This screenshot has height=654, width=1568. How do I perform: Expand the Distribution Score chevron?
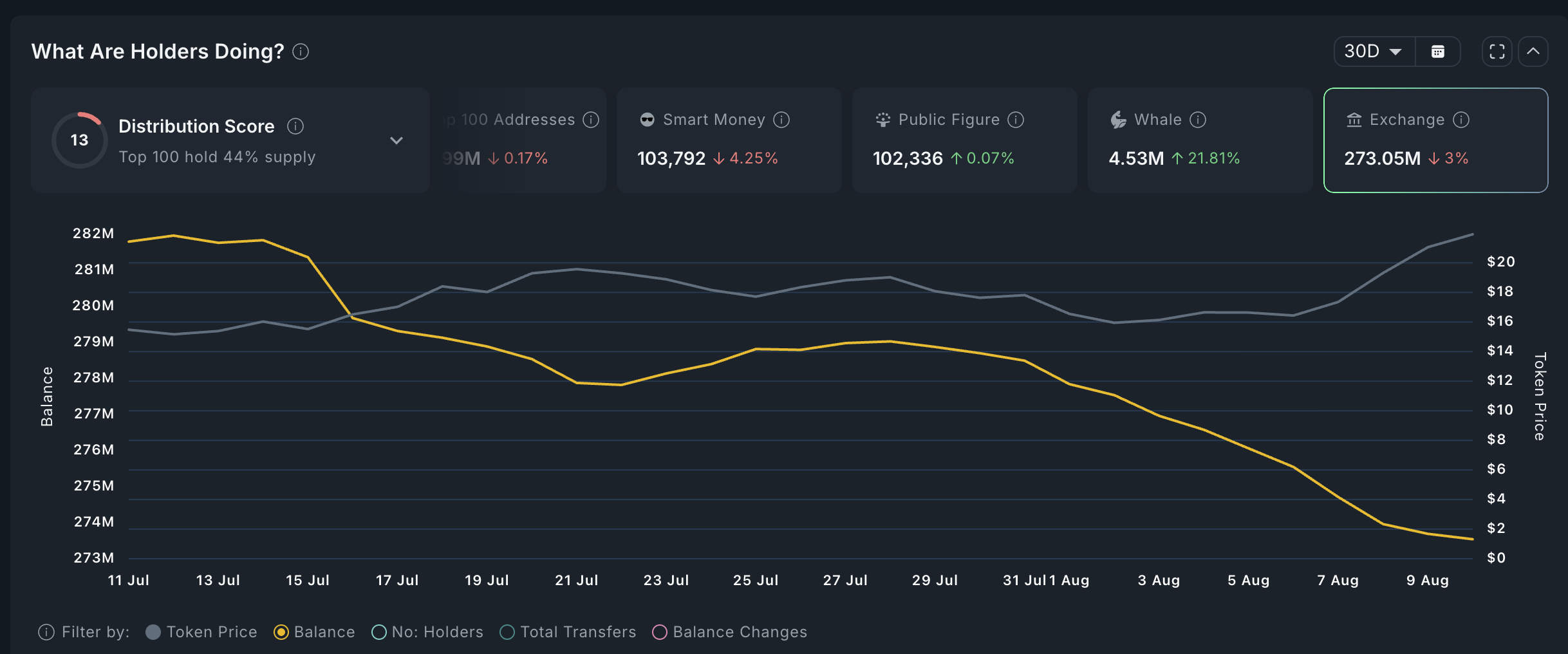click(397, 140)
